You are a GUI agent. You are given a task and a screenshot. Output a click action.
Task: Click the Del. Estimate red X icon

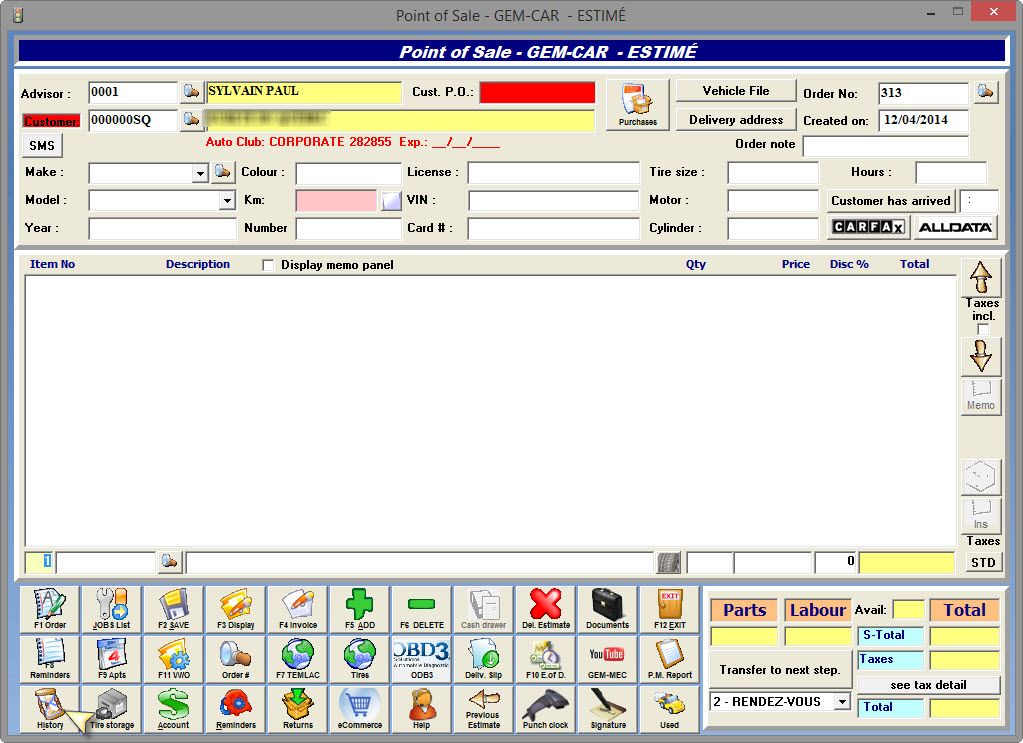point(545,609)
